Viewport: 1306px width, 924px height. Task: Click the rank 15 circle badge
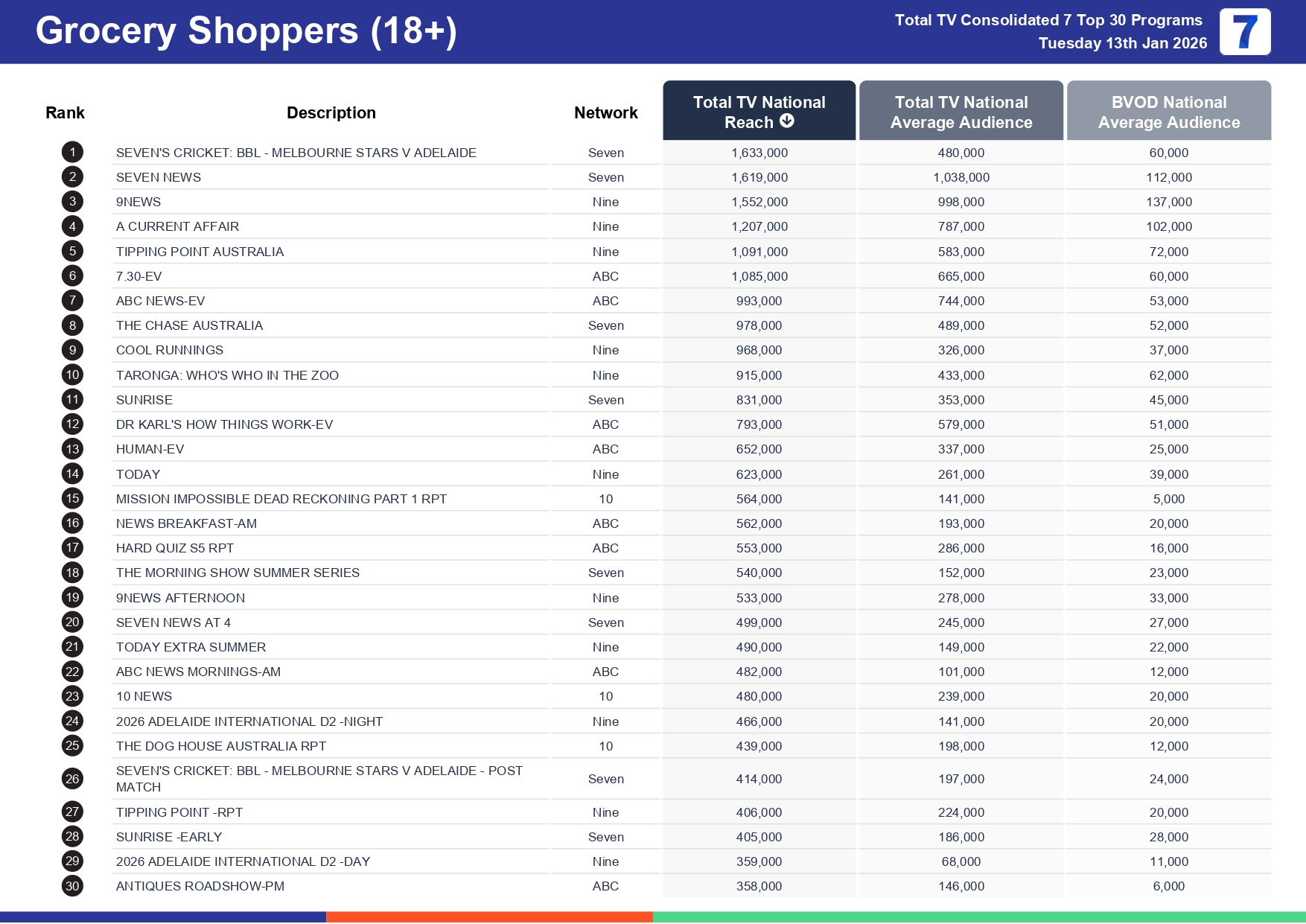click(x=72, y=499)
